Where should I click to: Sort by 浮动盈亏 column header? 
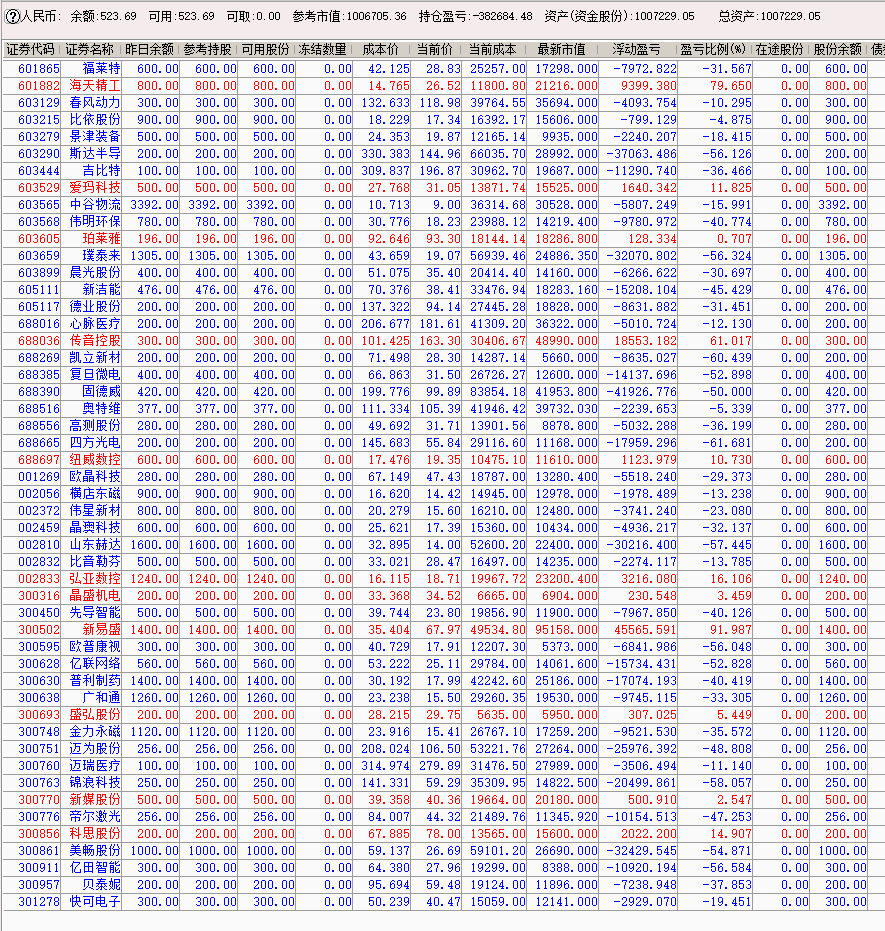pyautogui.click(x=637, y=49)
